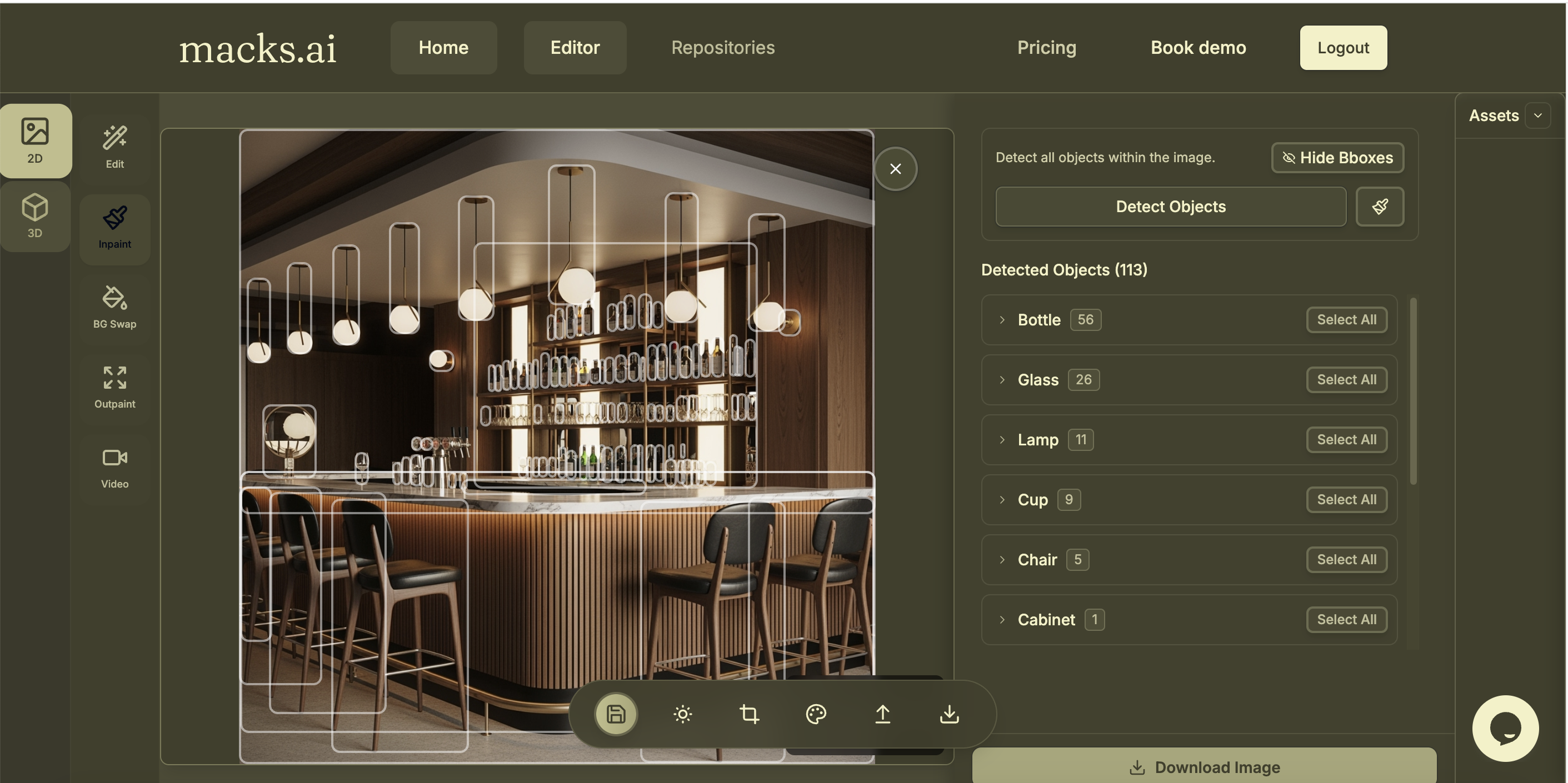
Task: Open the BG Swap tool
Action: coord(114,307)
